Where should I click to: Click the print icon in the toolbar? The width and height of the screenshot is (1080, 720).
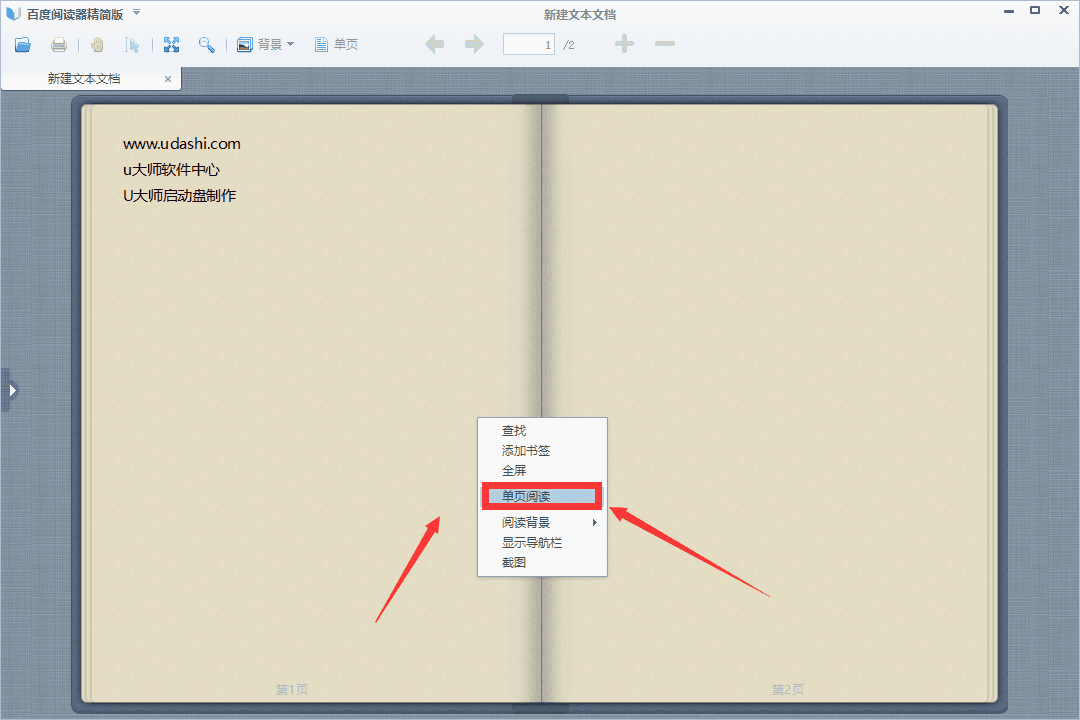point(59,45)
